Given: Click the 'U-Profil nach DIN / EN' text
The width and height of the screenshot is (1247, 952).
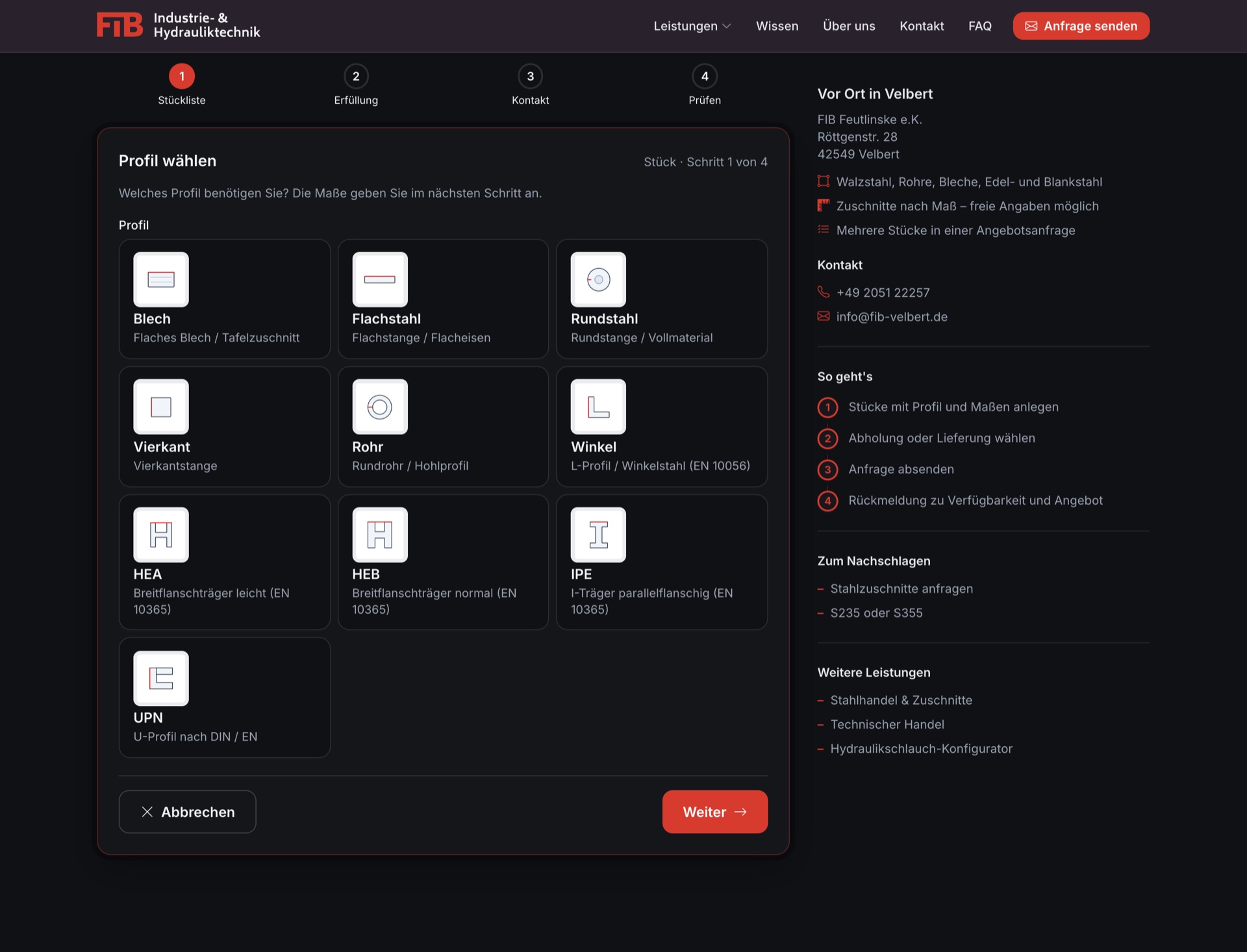Looking at the screenshot, I should pos(195,736).
